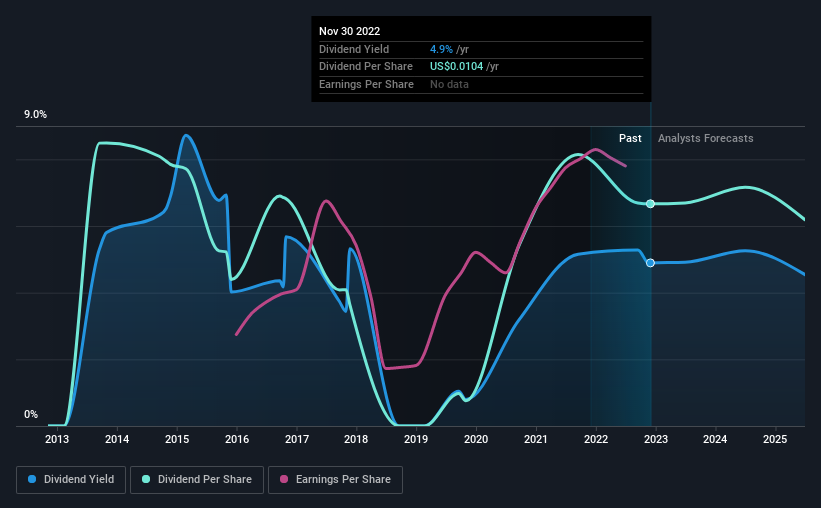
Task: Click the Dividend Yield marker dot on chart
Action: pos(650,263)
